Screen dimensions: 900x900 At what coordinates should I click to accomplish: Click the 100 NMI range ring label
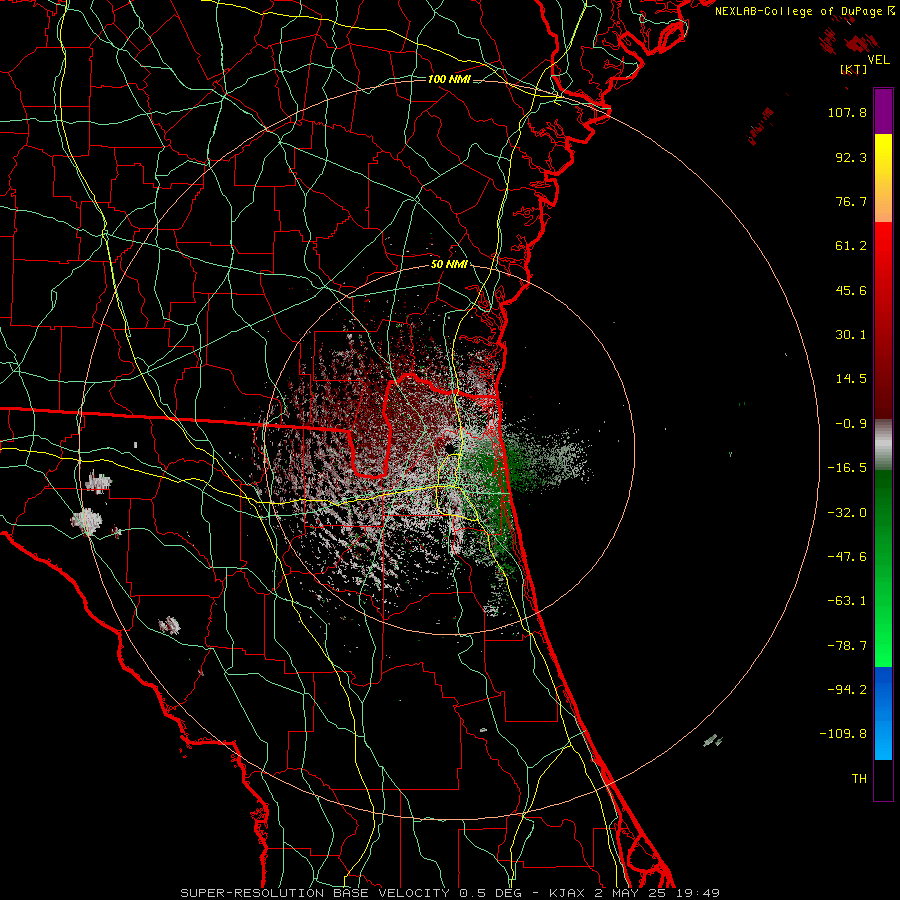click(449, 79)
